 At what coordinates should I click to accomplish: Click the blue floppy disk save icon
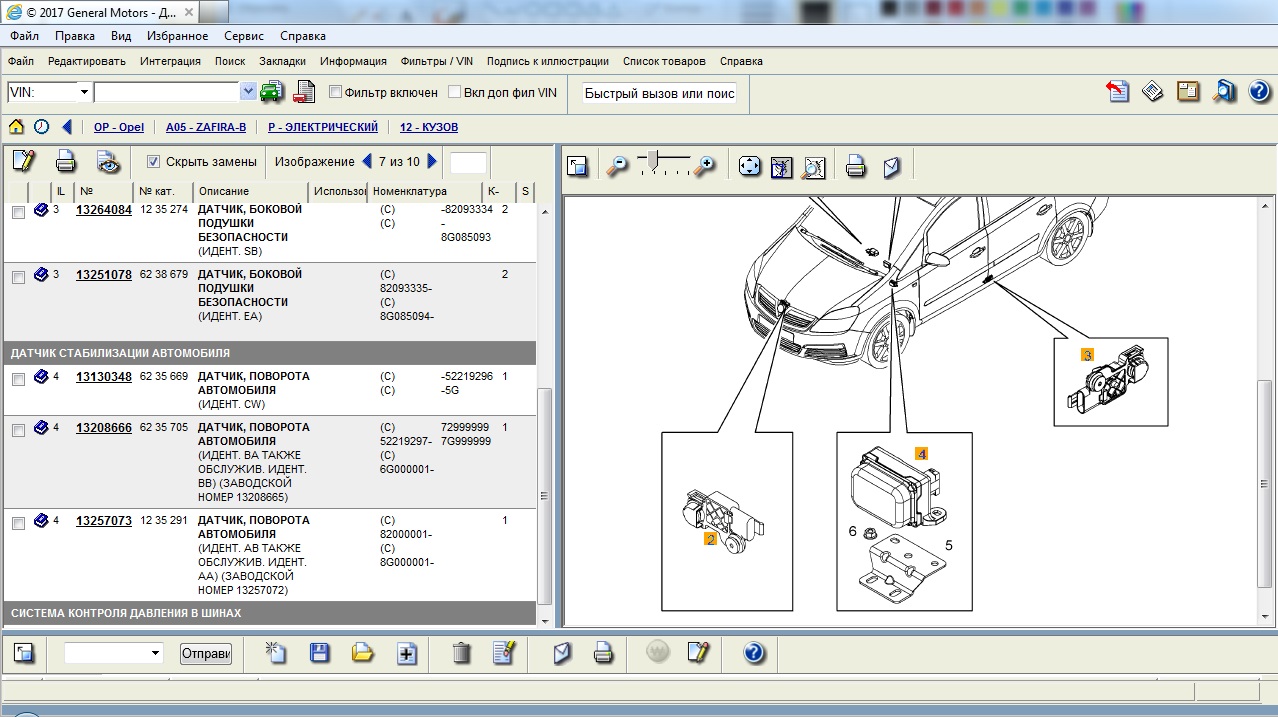pyautogui.click(x=320, y=653)
